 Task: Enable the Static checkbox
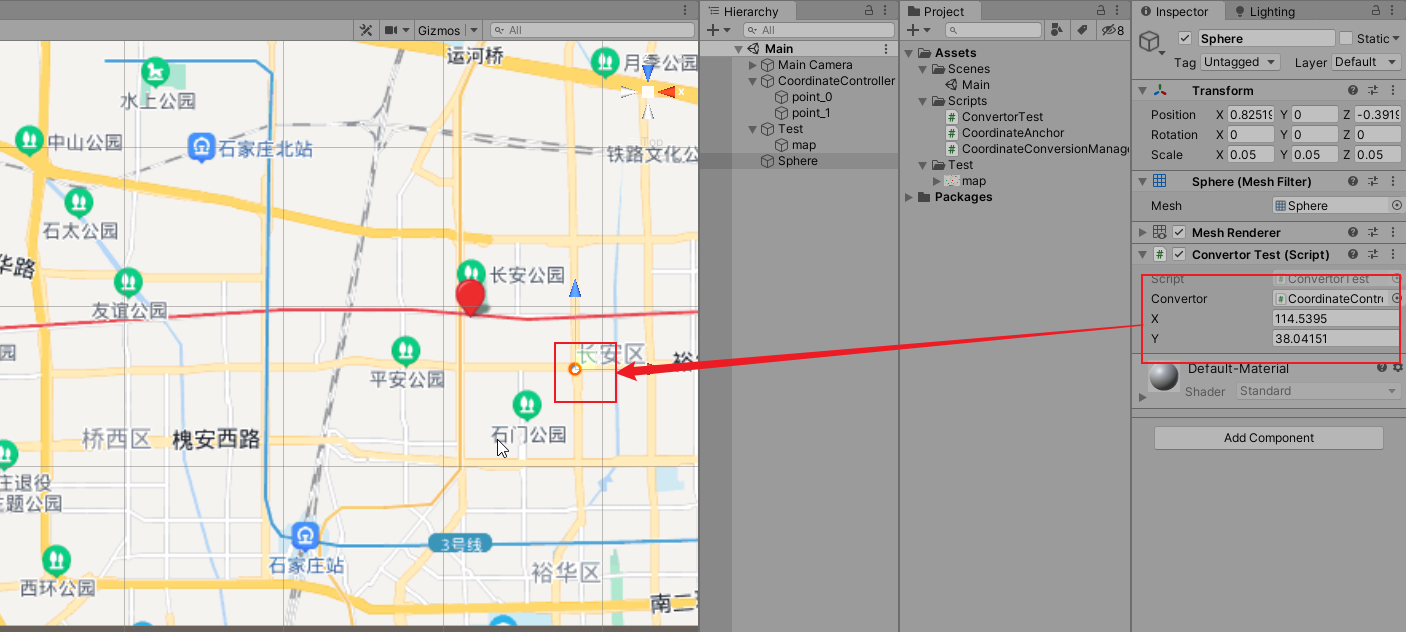1346,38
